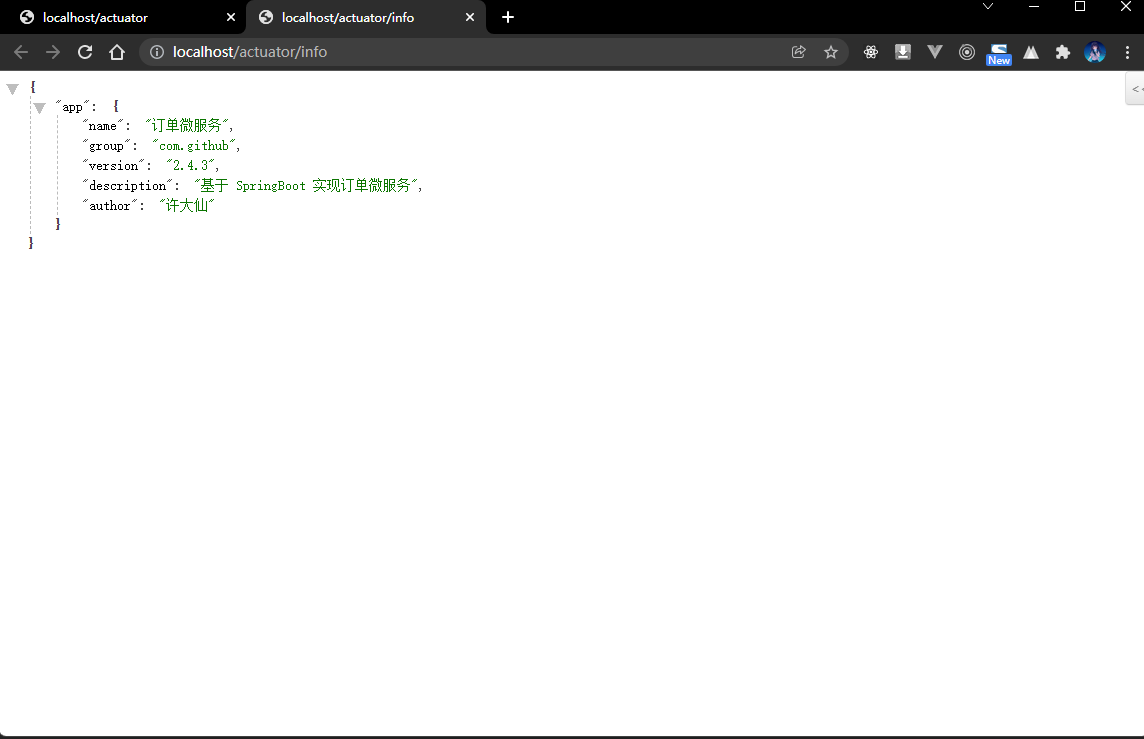Click the "name" key
1144x739 pixels.
[102, 125]
